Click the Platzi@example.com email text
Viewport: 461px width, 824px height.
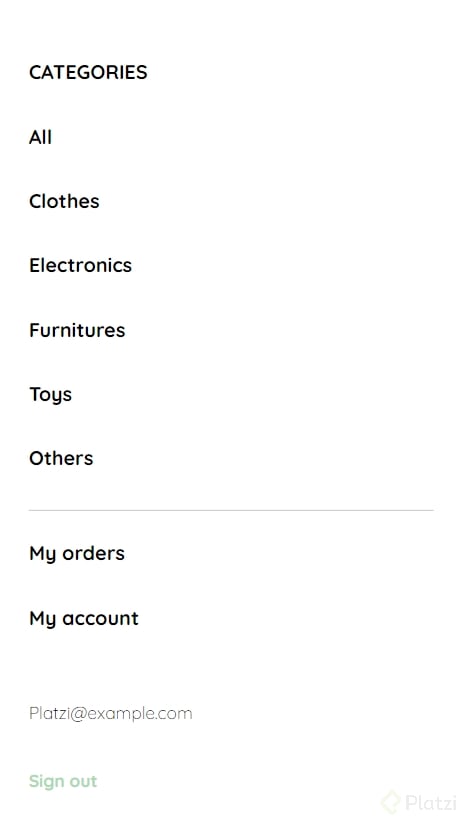point(110,714)
